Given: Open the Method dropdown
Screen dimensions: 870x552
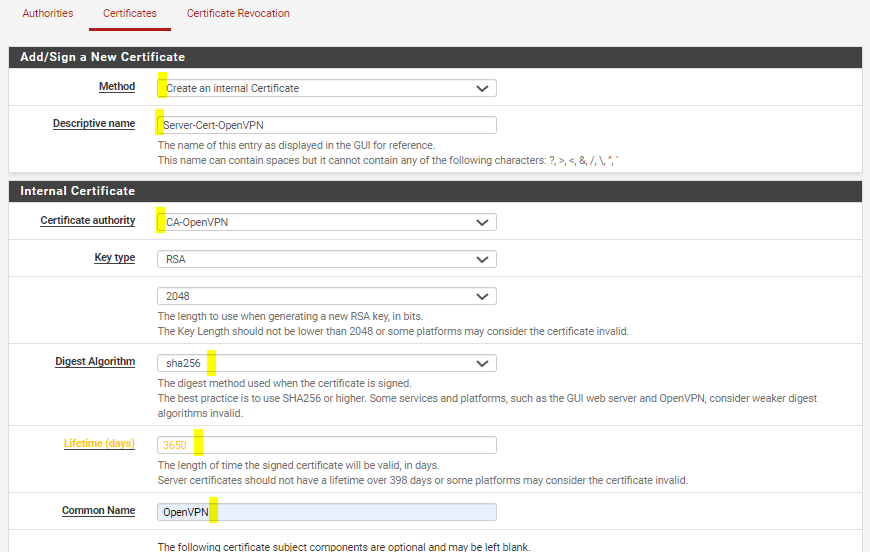Looking at the screenshot, I should click(x=327, y=88).
